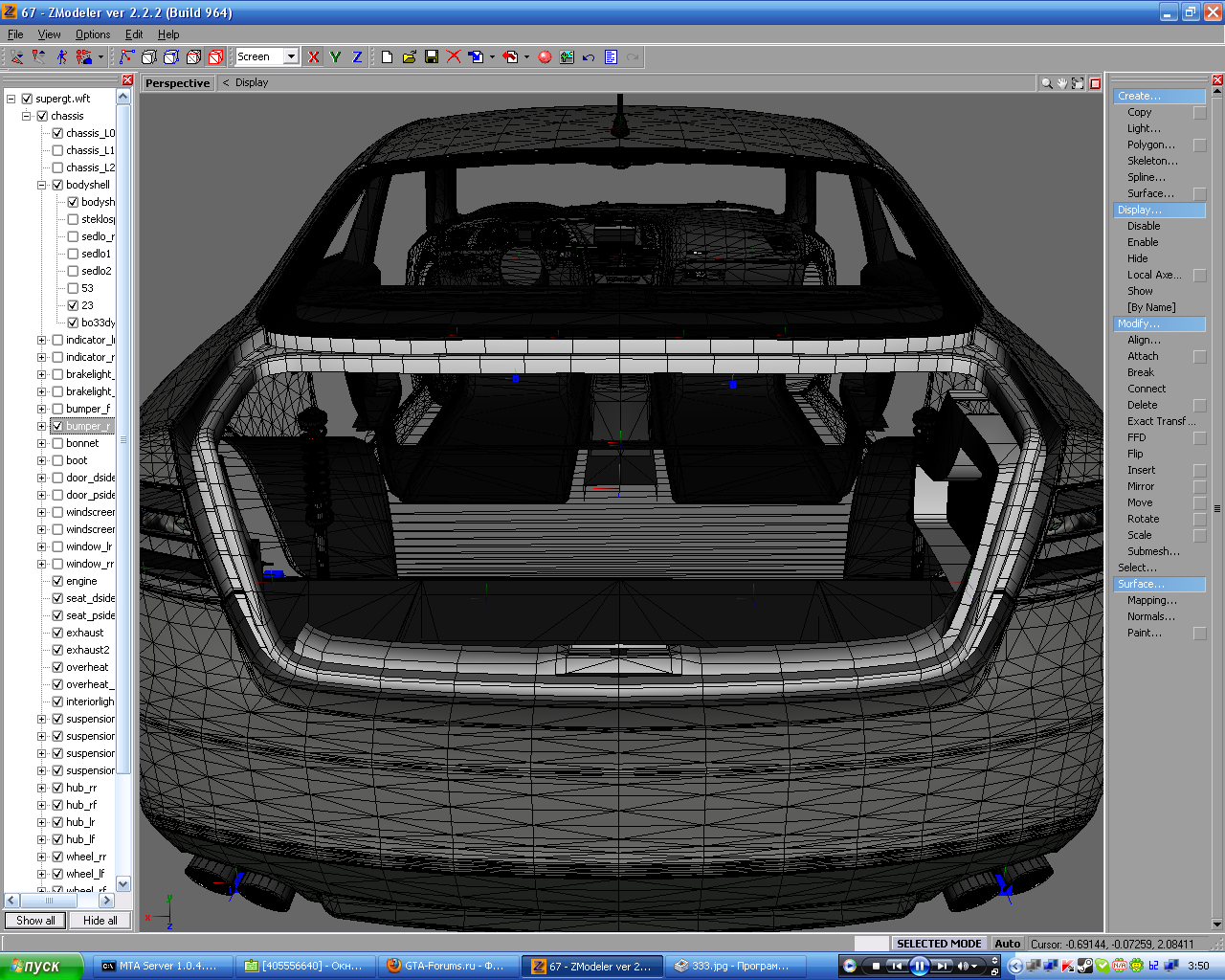The width and height of the screenshot is (1225, 980).
Task: Click the X axis constraint button
Action: tap(314, 57)
